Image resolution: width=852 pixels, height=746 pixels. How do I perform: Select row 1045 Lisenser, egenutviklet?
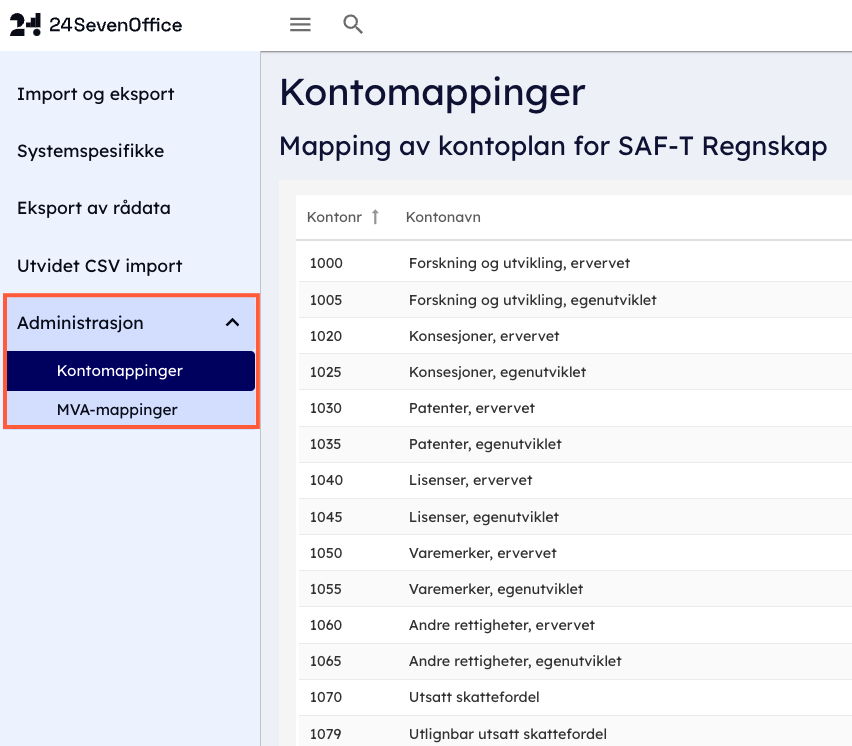(x=484, y=517)
